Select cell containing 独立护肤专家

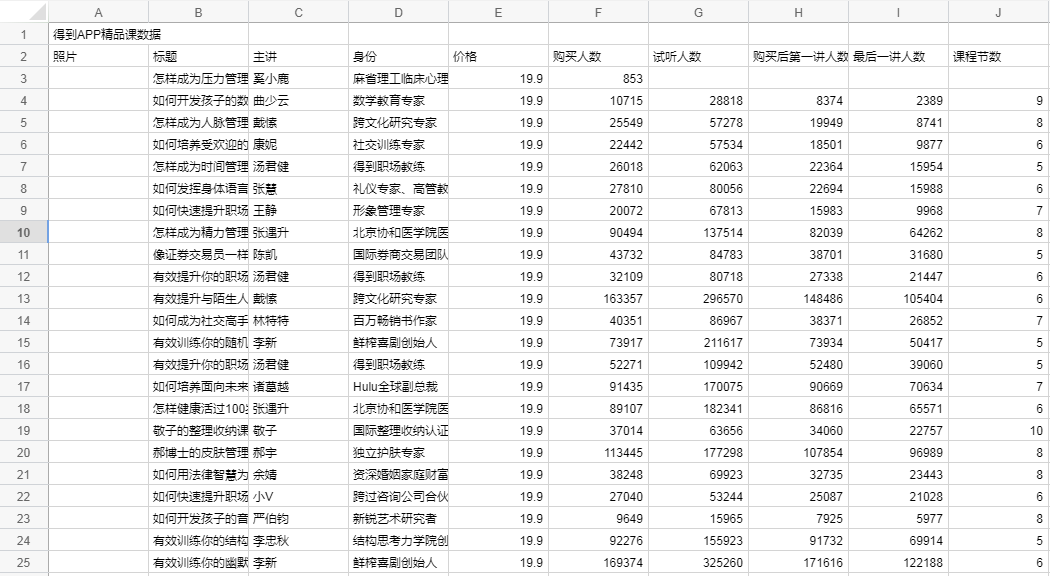click(x=398, y=453)
